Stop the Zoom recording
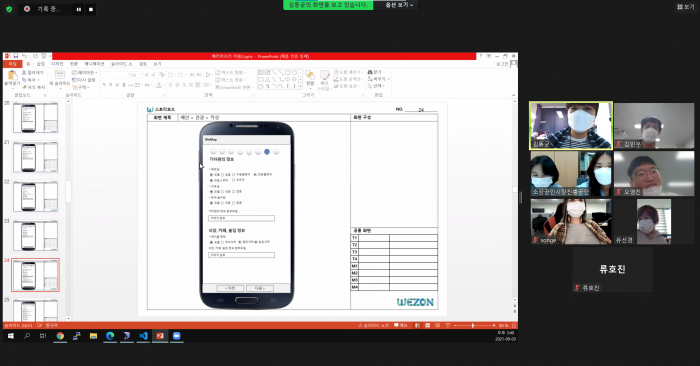700x366 pixels. click(x=91, y=9)
